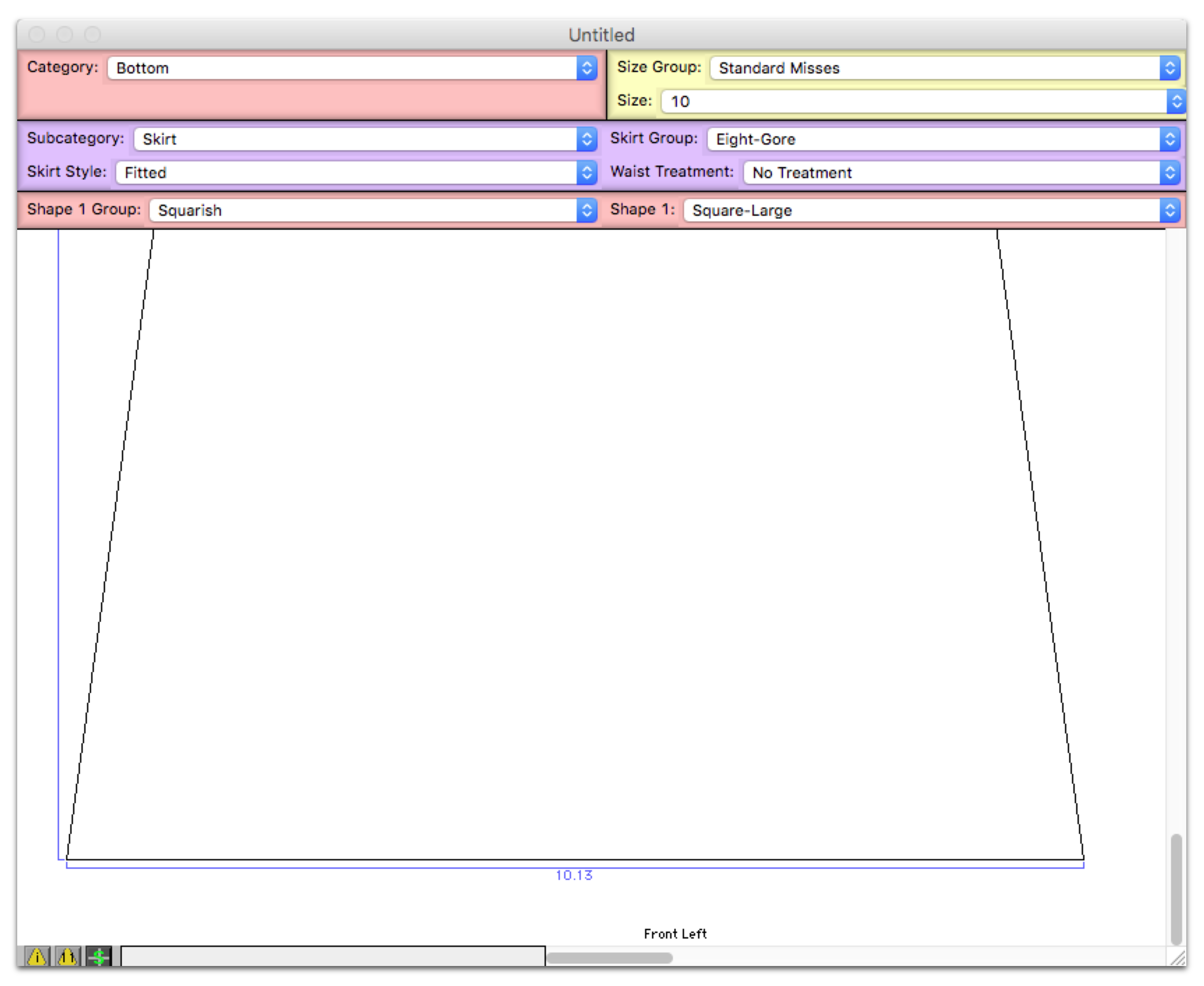Open the Shape 1 Group dropdown showing Squarish
This screenshot has height=986, width=1204.
(373, 211)
